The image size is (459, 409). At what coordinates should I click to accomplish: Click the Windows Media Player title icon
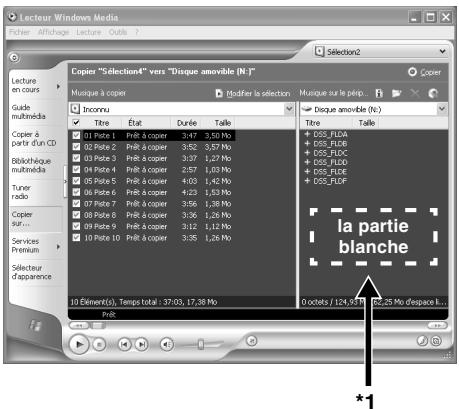pos(13,17)
